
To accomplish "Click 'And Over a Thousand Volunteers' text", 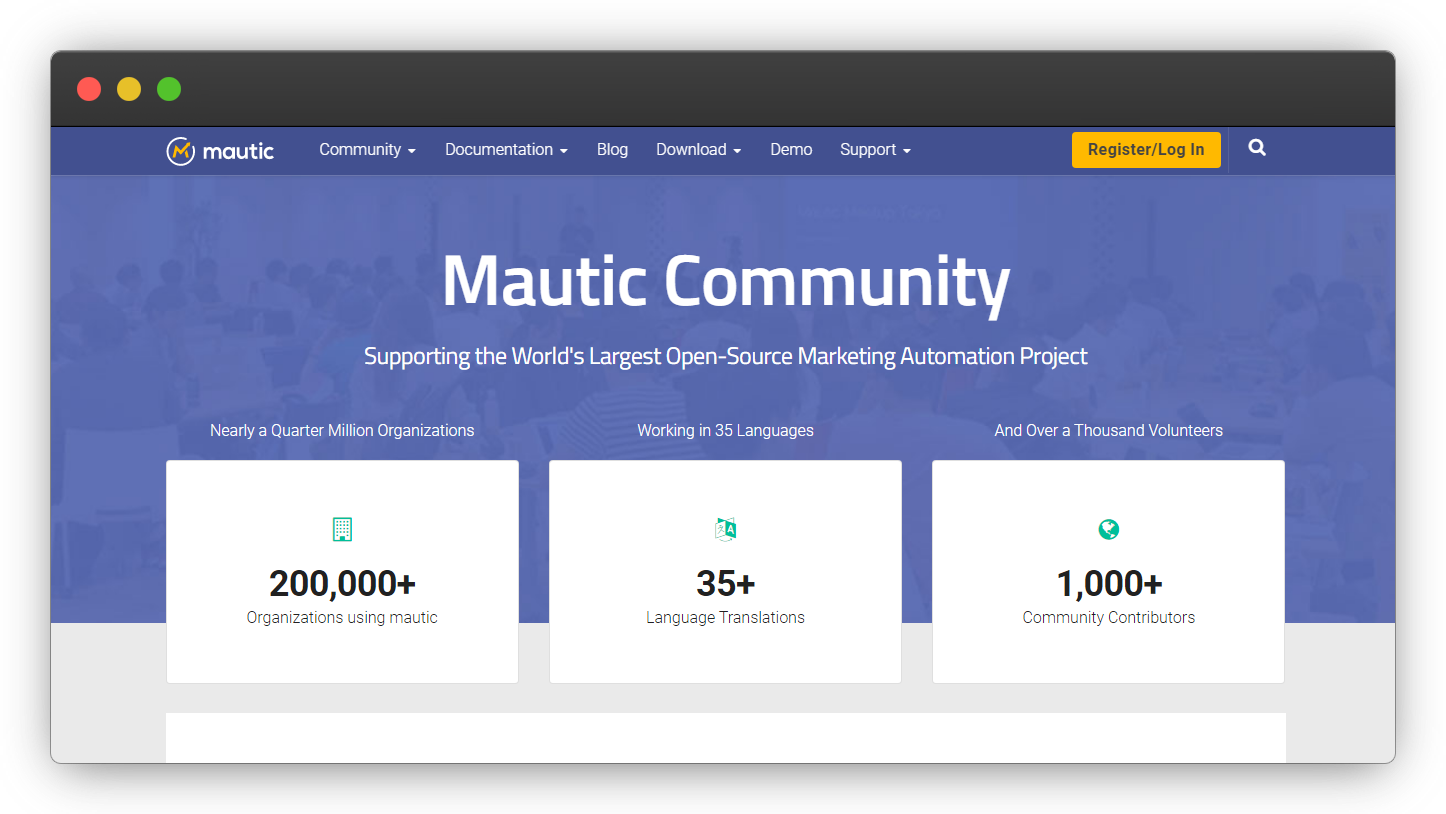I will click(1108, 431).
